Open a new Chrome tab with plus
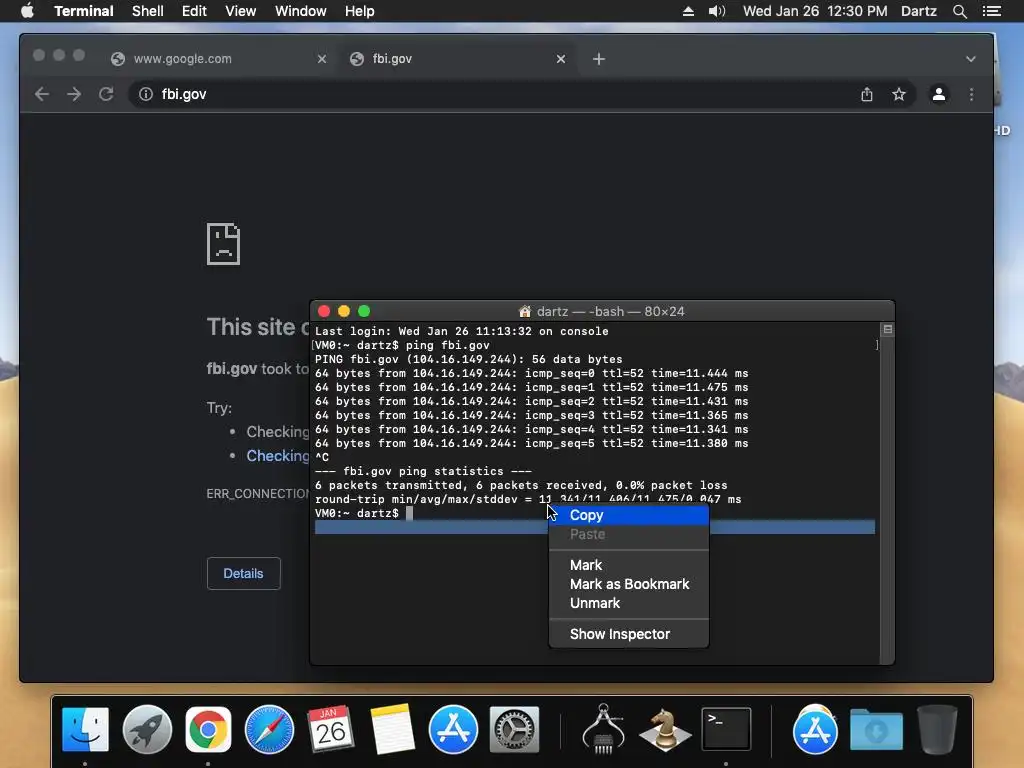The height and width of the screenshot is (768, 1024). (598, 59)
